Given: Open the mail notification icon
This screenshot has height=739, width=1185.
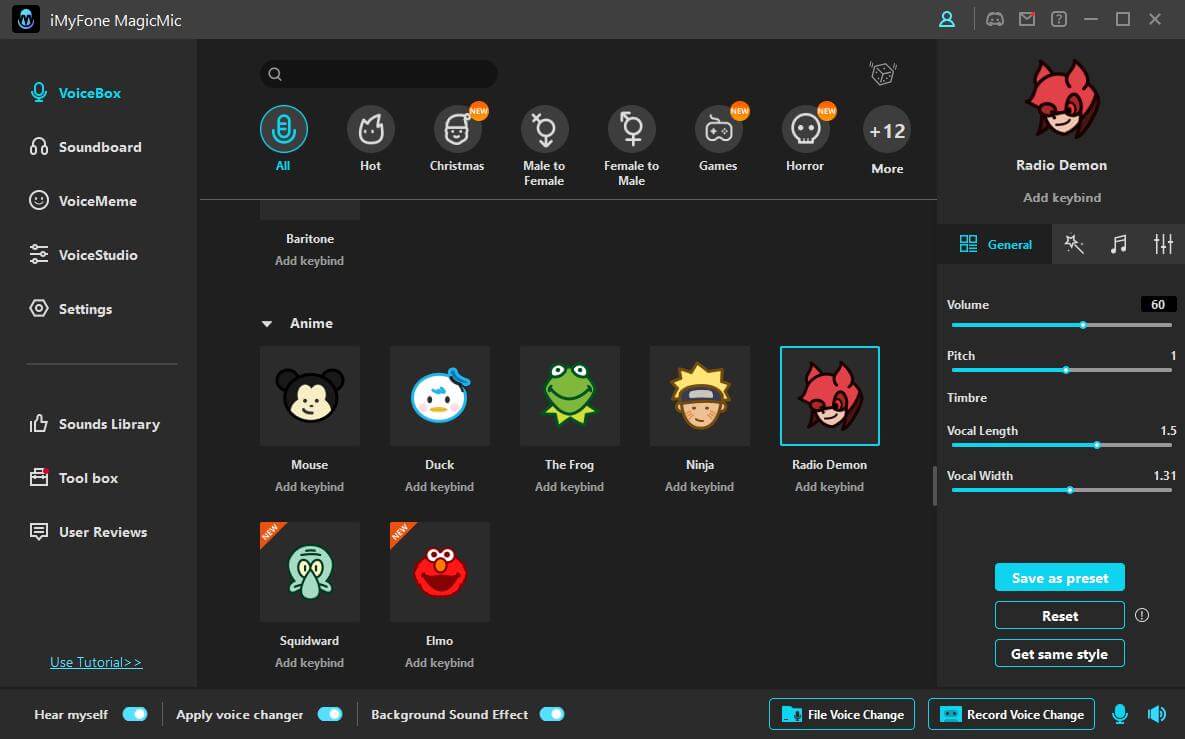Looking at the screenshot, I should pyautogui.click(x=1026, y=20).
